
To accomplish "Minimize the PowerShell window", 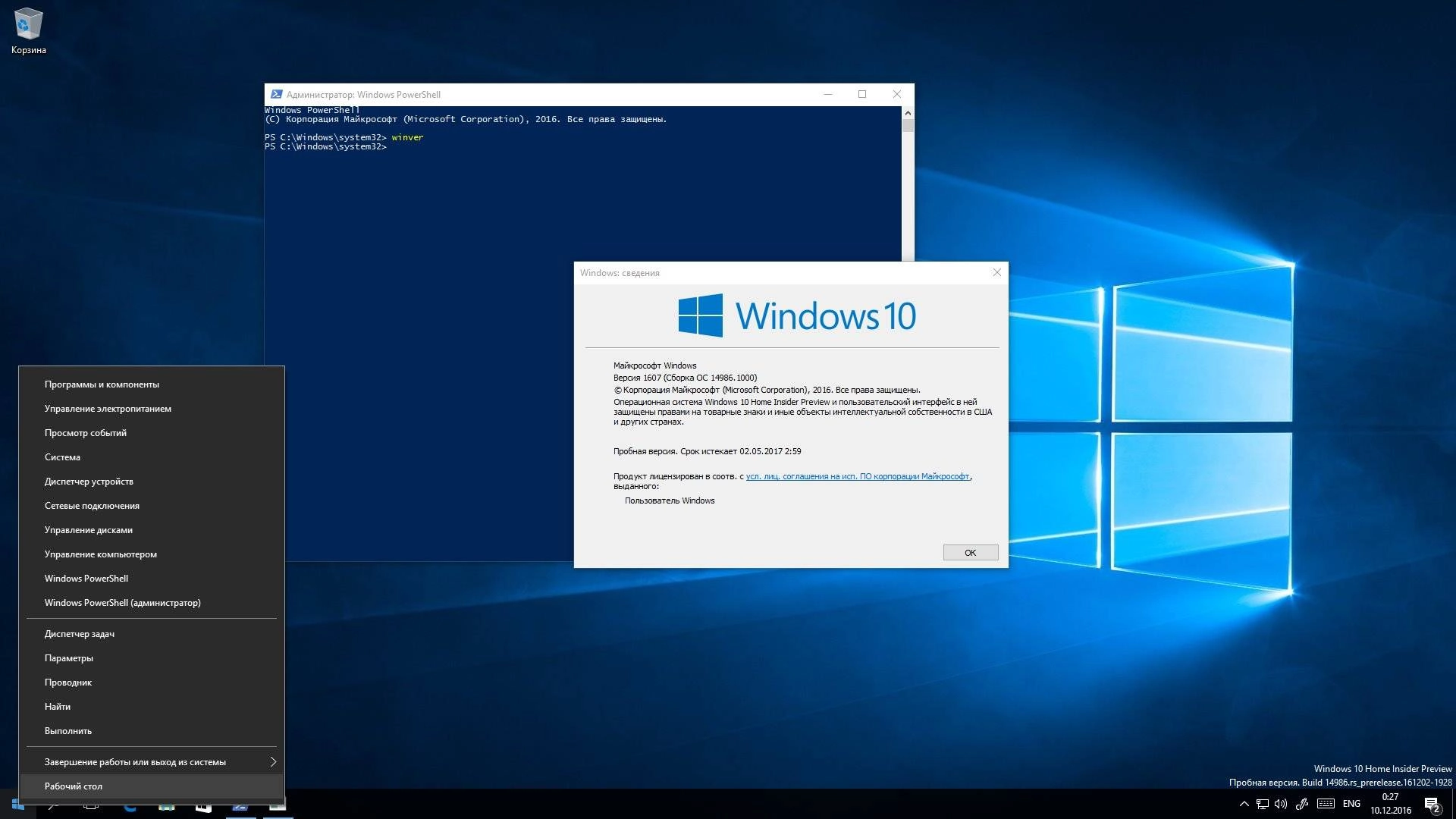I will pos(828,94).
